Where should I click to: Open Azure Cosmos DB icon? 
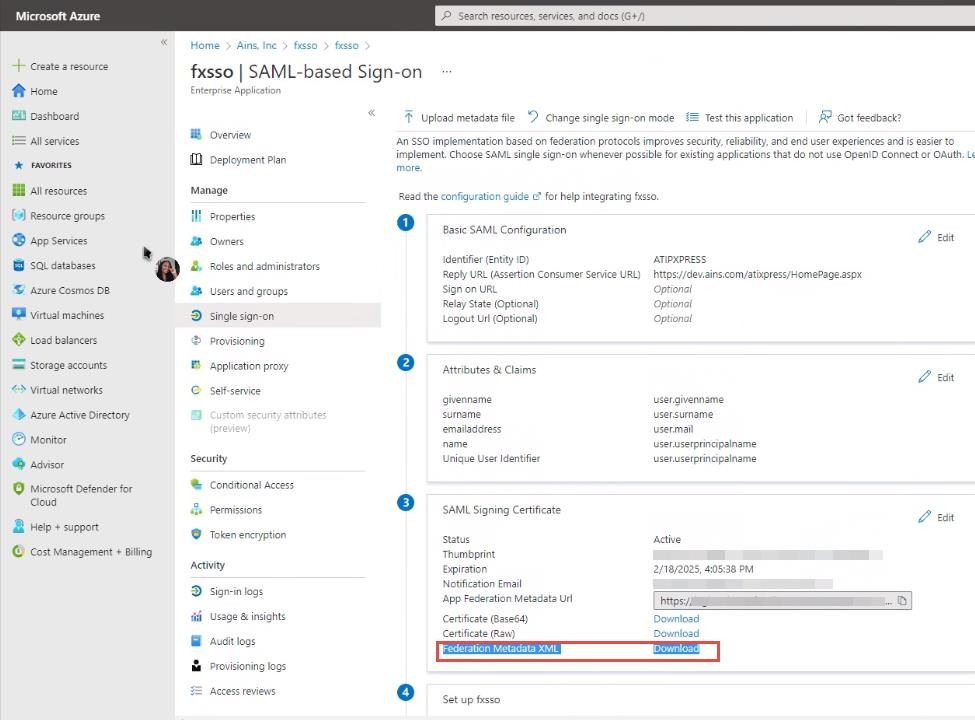pyautogui.click(x=19, y=290)
